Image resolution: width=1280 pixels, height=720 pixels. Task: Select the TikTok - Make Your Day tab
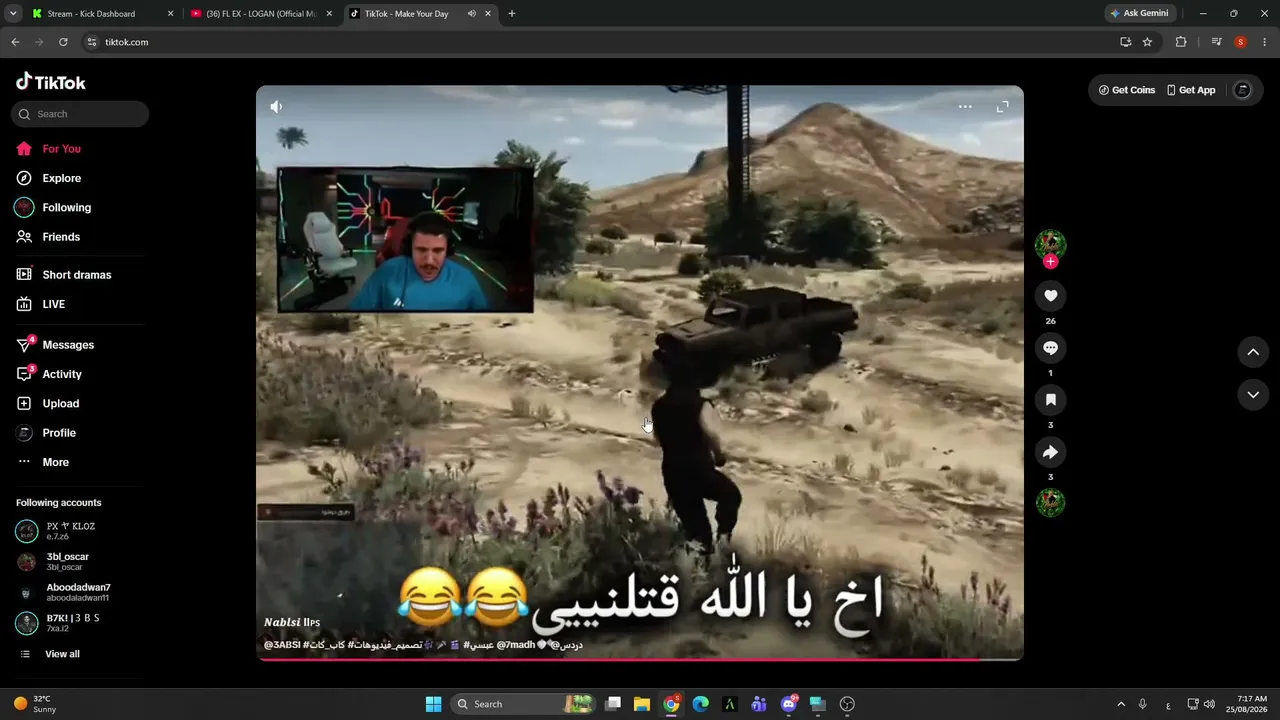(406, 14)
